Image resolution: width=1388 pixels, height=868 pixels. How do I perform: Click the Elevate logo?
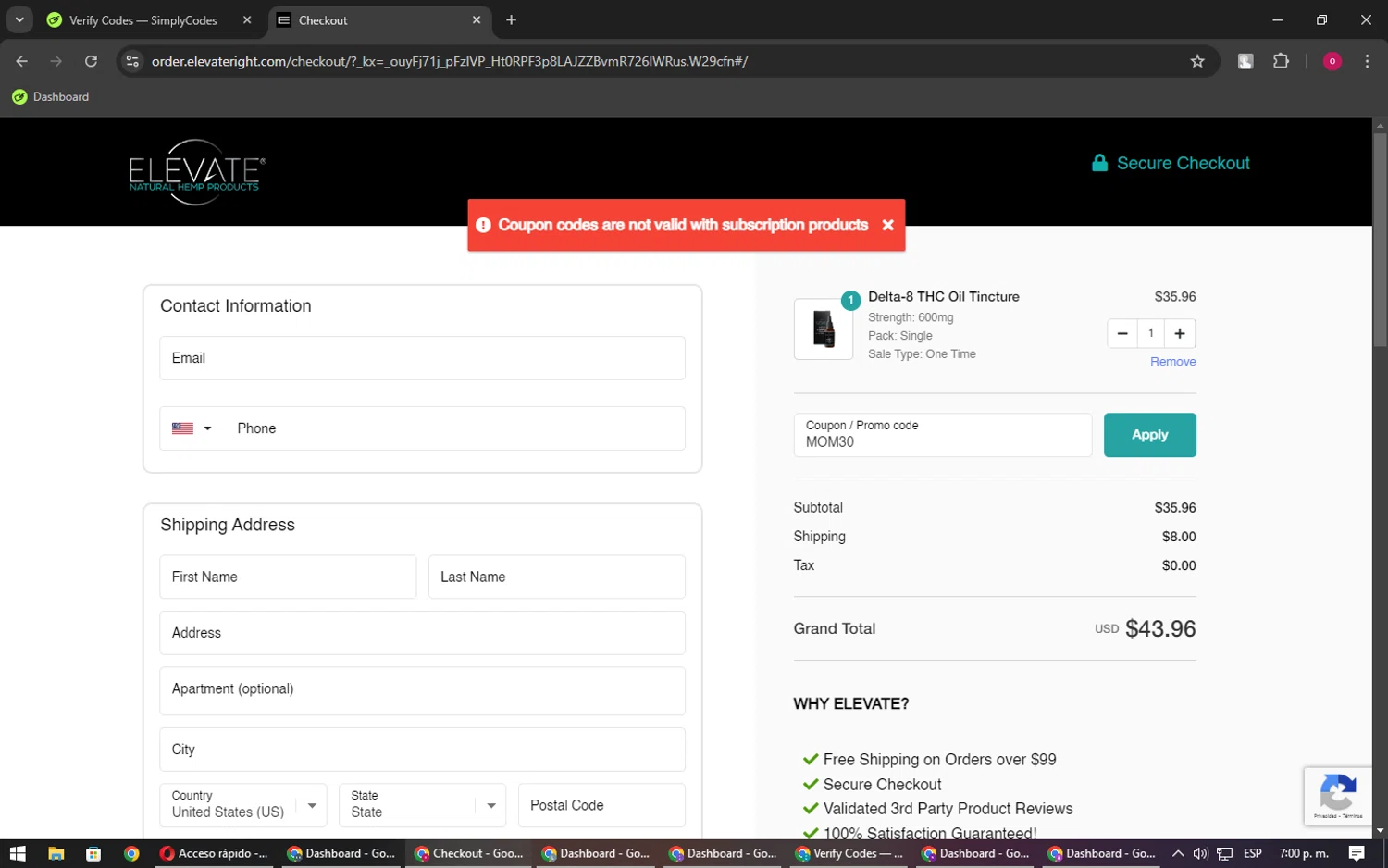tap(196, 171)
